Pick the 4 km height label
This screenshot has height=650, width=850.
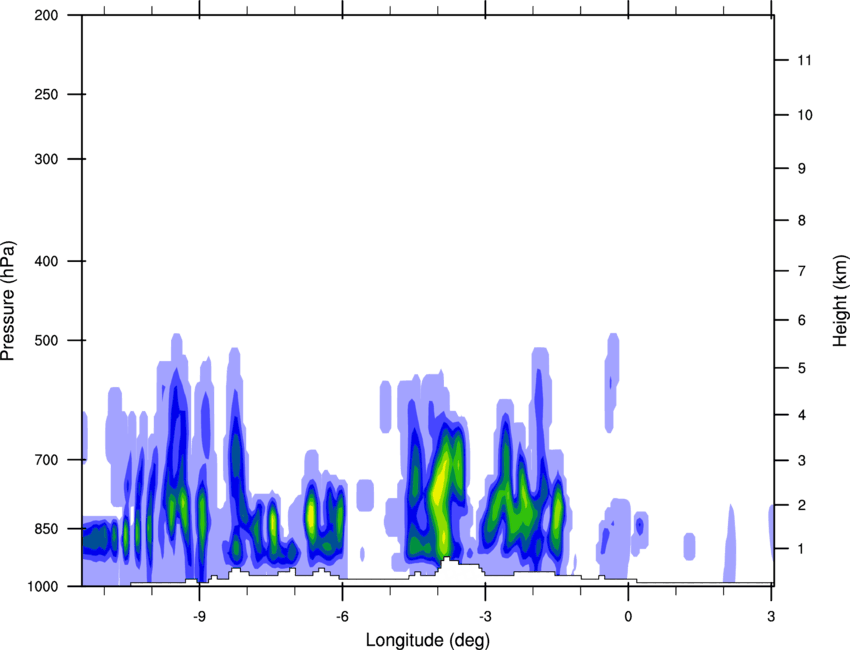(x=802, y=415)
